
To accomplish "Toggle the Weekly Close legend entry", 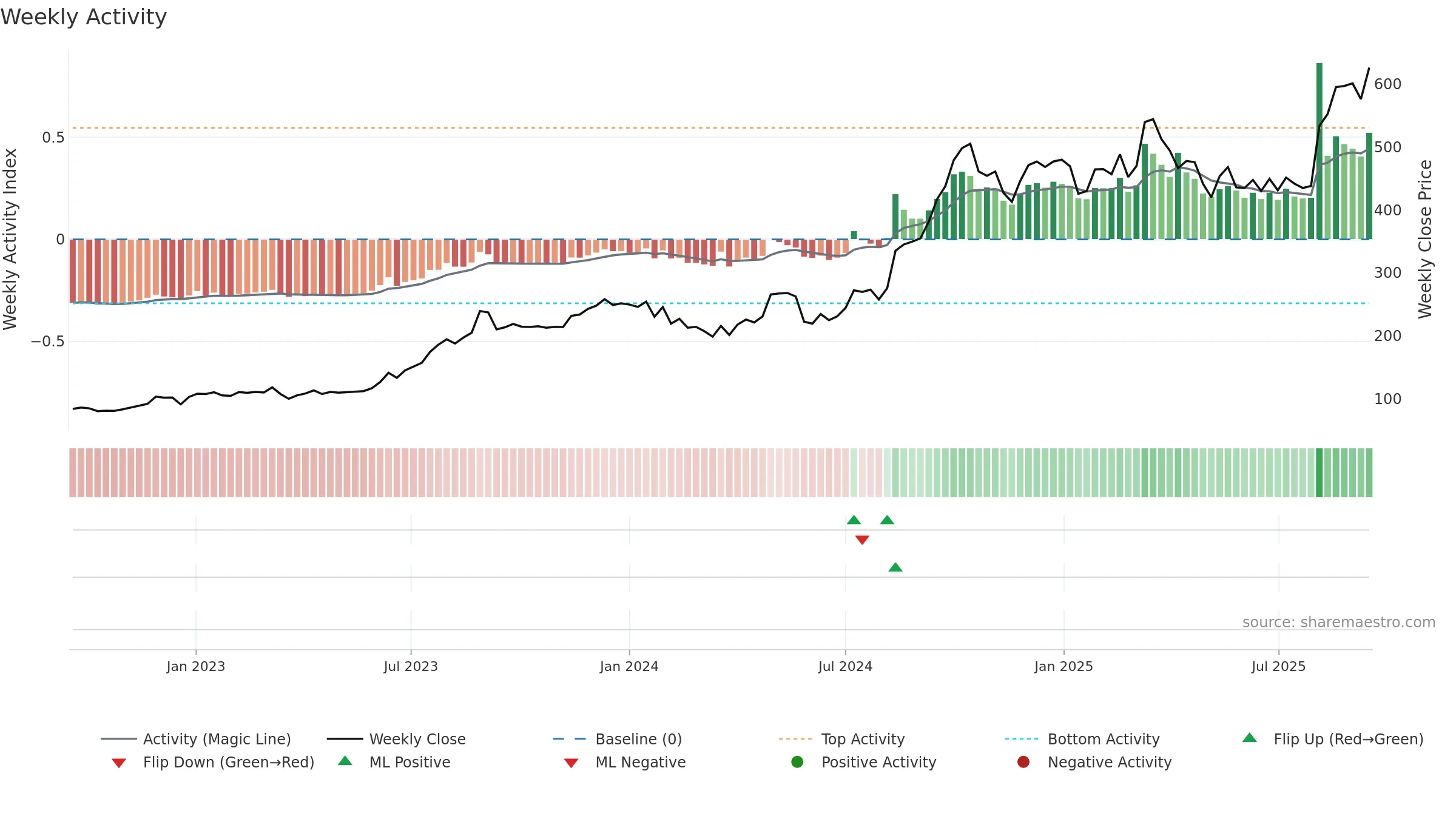I will click(396, 739).
